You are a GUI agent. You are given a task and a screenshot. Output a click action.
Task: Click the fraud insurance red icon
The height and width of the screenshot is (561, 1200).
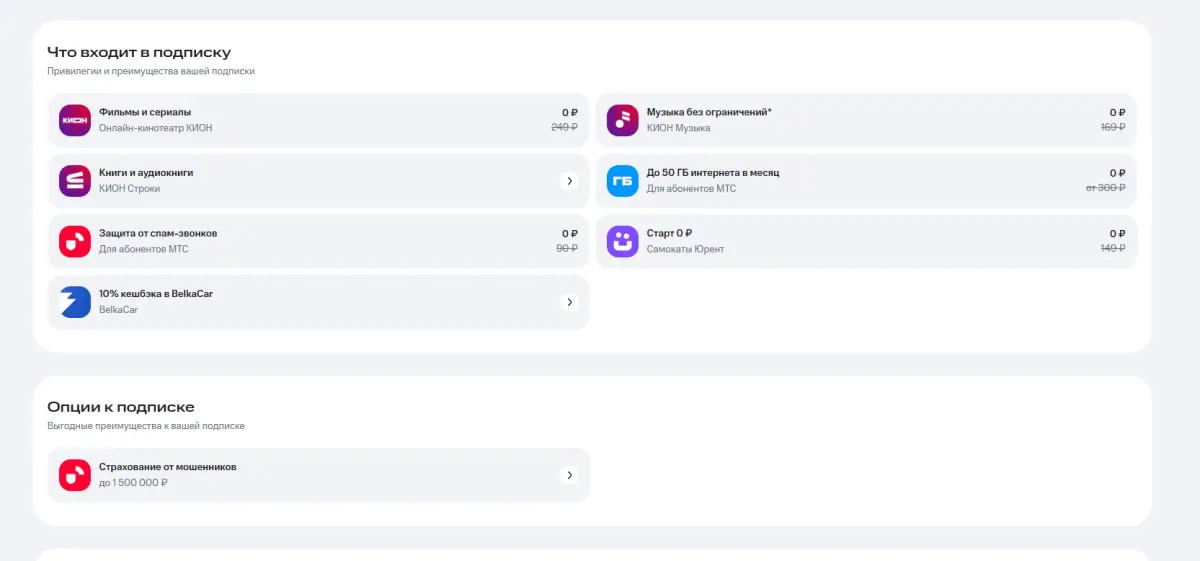[75, 475]
